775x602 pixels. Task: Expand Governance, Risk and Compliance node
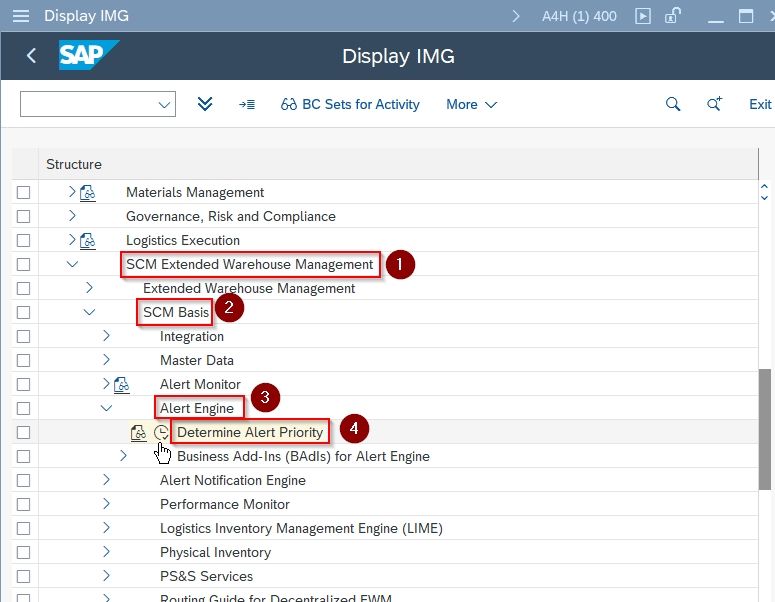click(72, 215)
